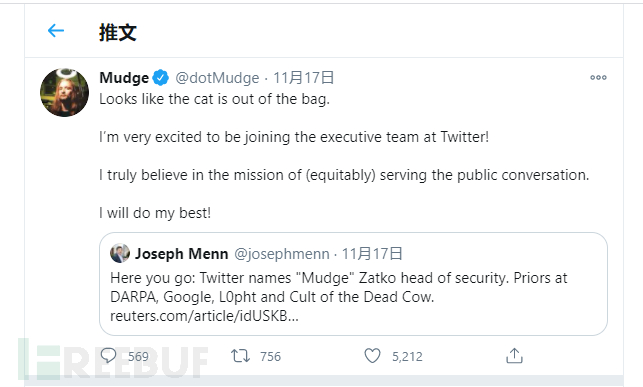
Task: Visit the @josephmenn handle
Action: [x=282, y=254]
